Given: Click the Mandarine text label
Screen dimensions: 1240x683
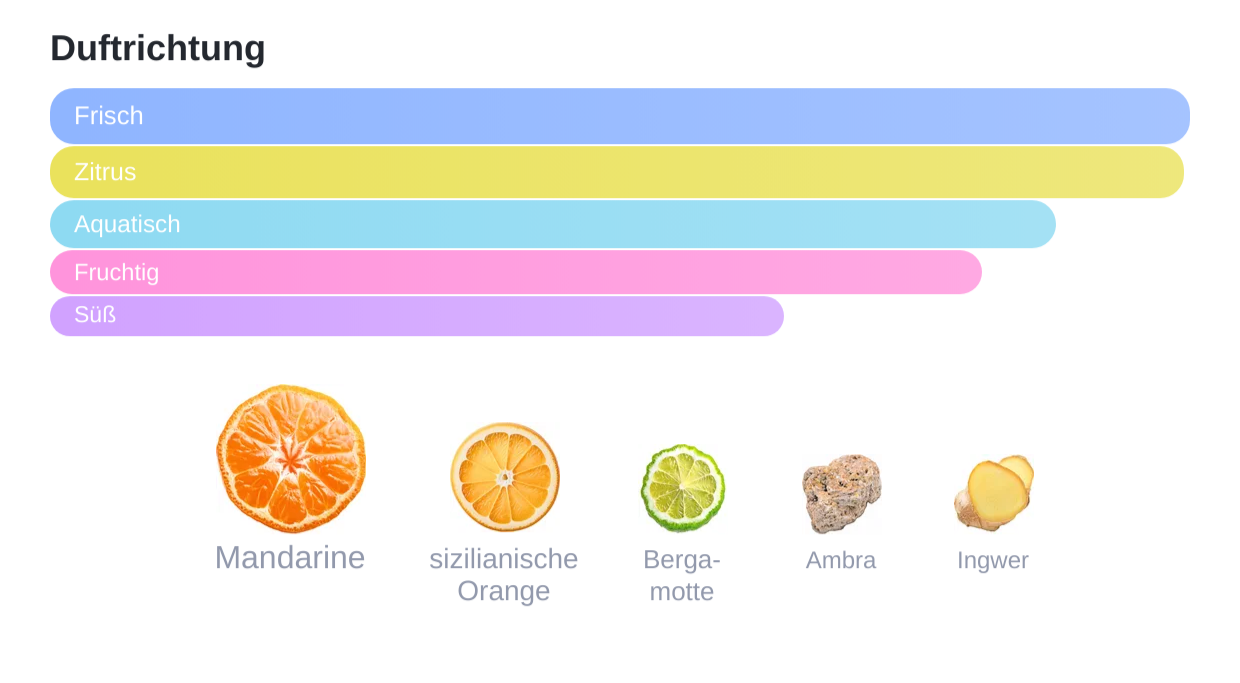Looking at the screenshot, I should [290, 557].
